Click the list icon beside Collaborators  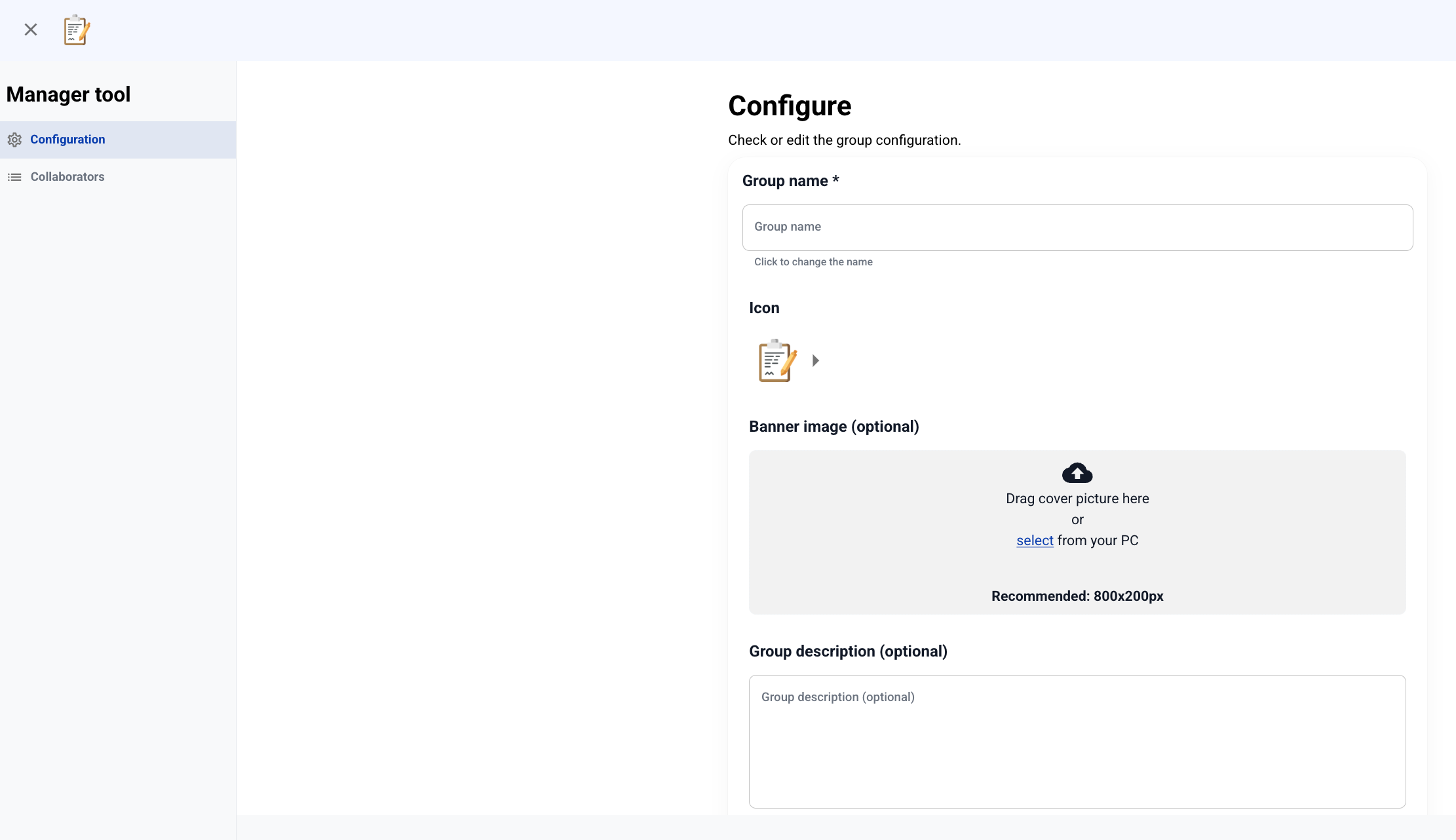14,177
